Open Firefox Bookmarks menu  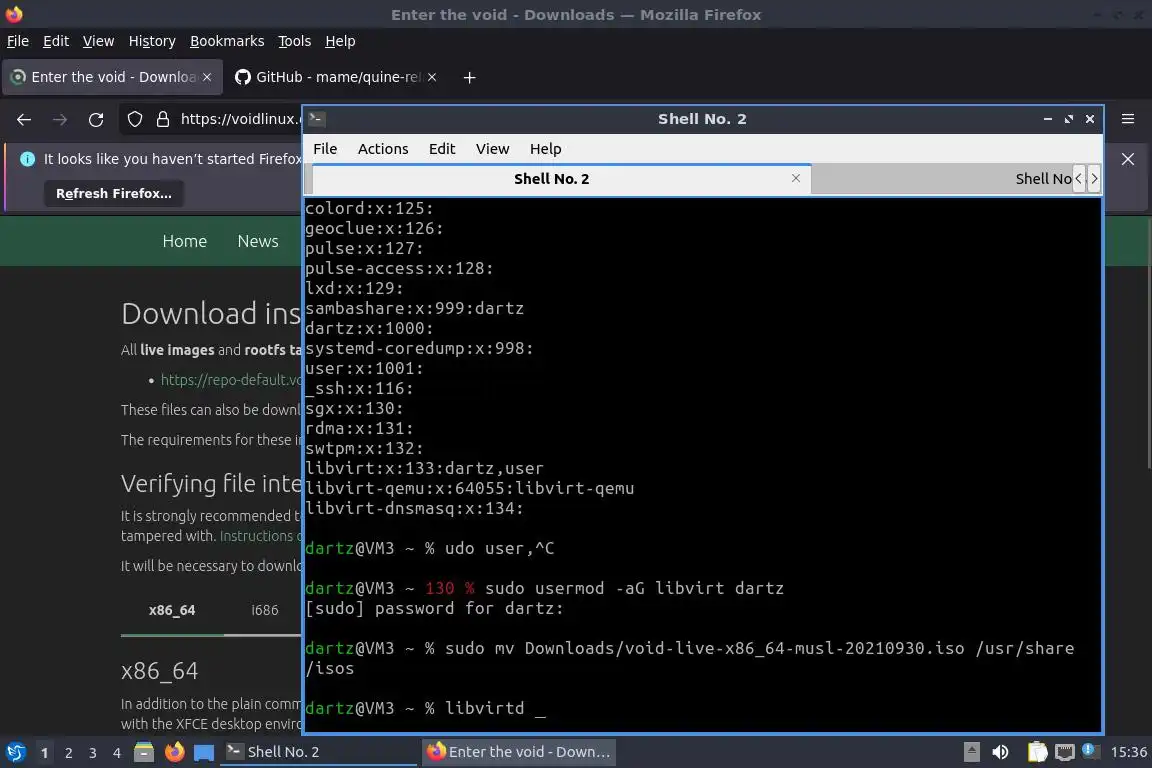coord(227,41)
